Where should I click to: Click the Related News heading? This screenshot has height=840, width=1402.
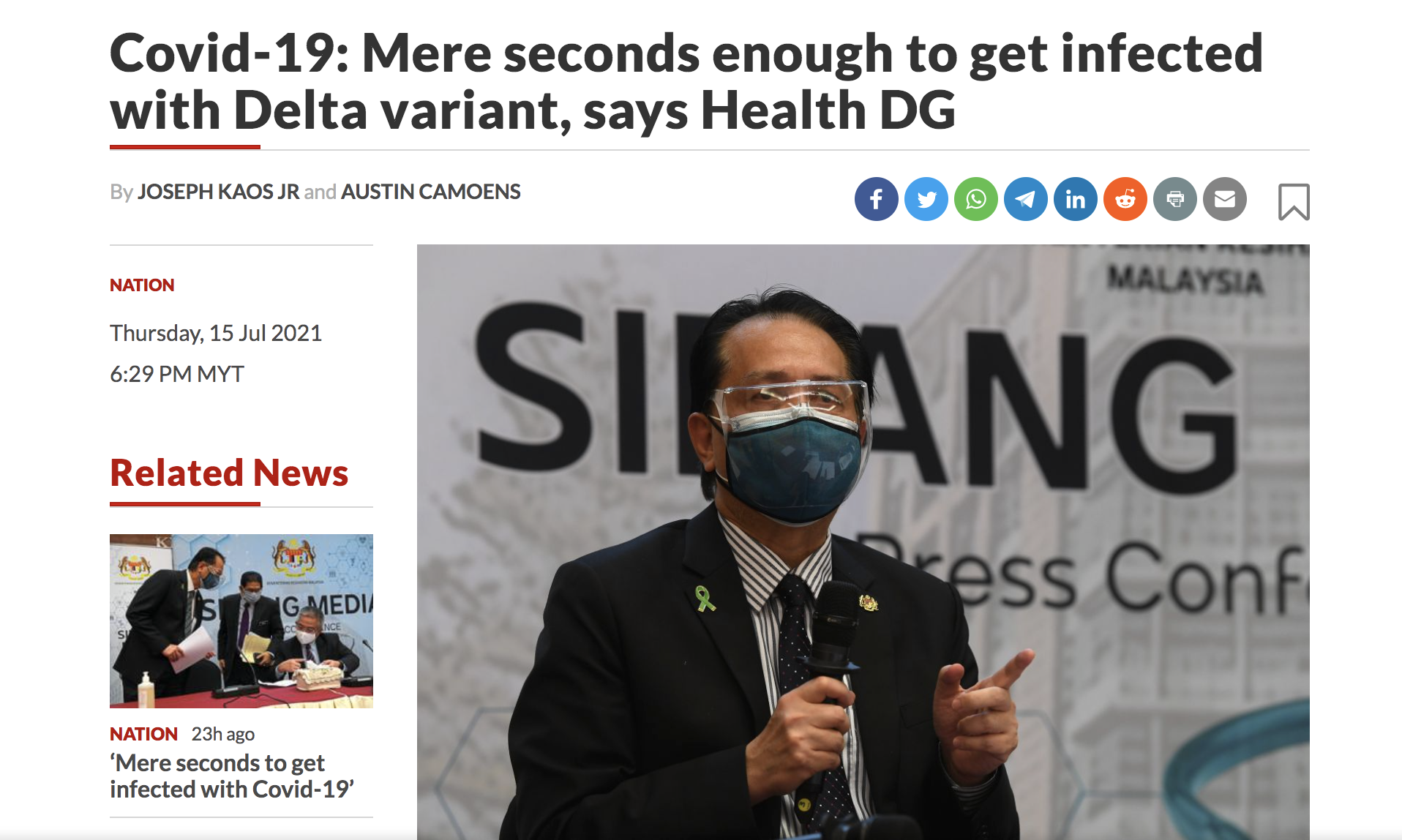229,473
